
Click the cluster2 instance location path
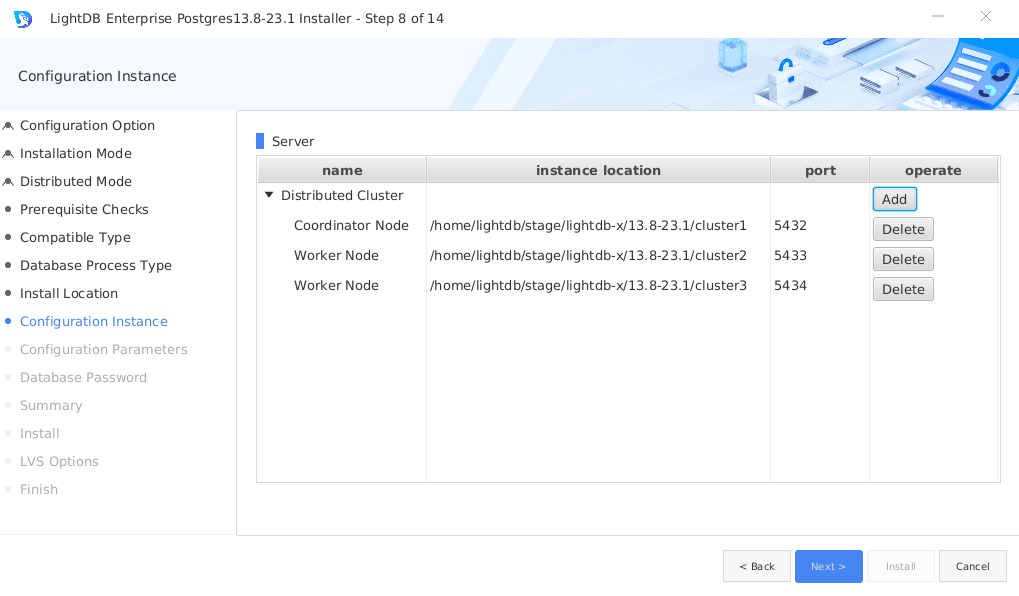click(x=588, y=255)
